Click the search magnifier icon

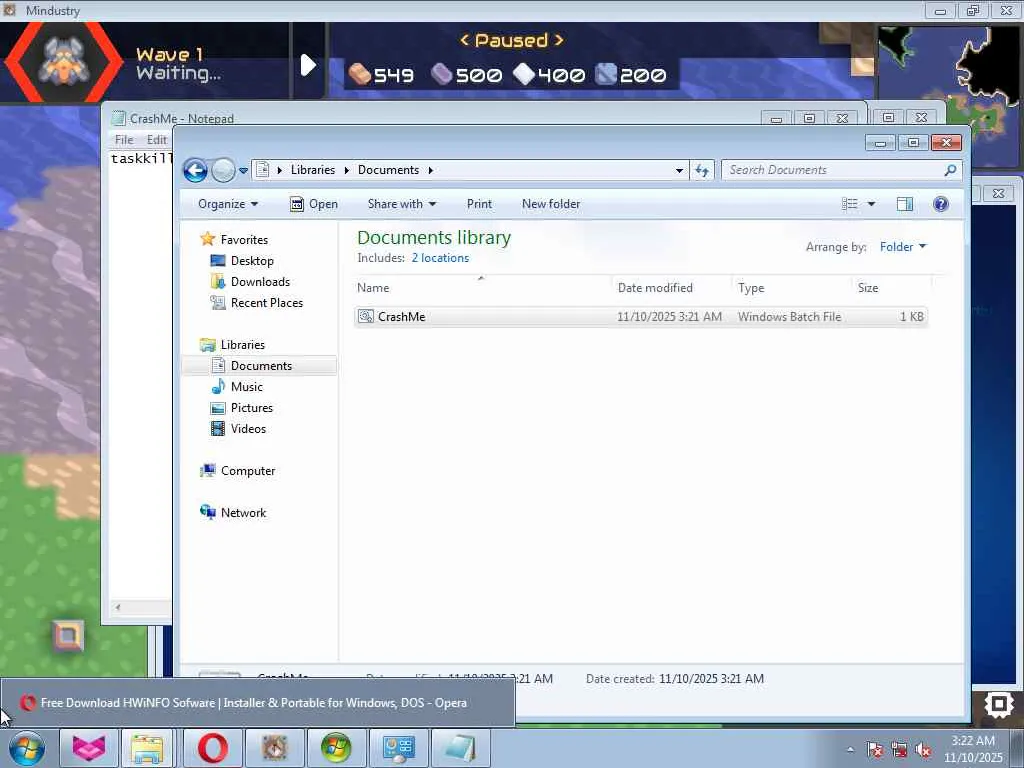pos(951,170)
